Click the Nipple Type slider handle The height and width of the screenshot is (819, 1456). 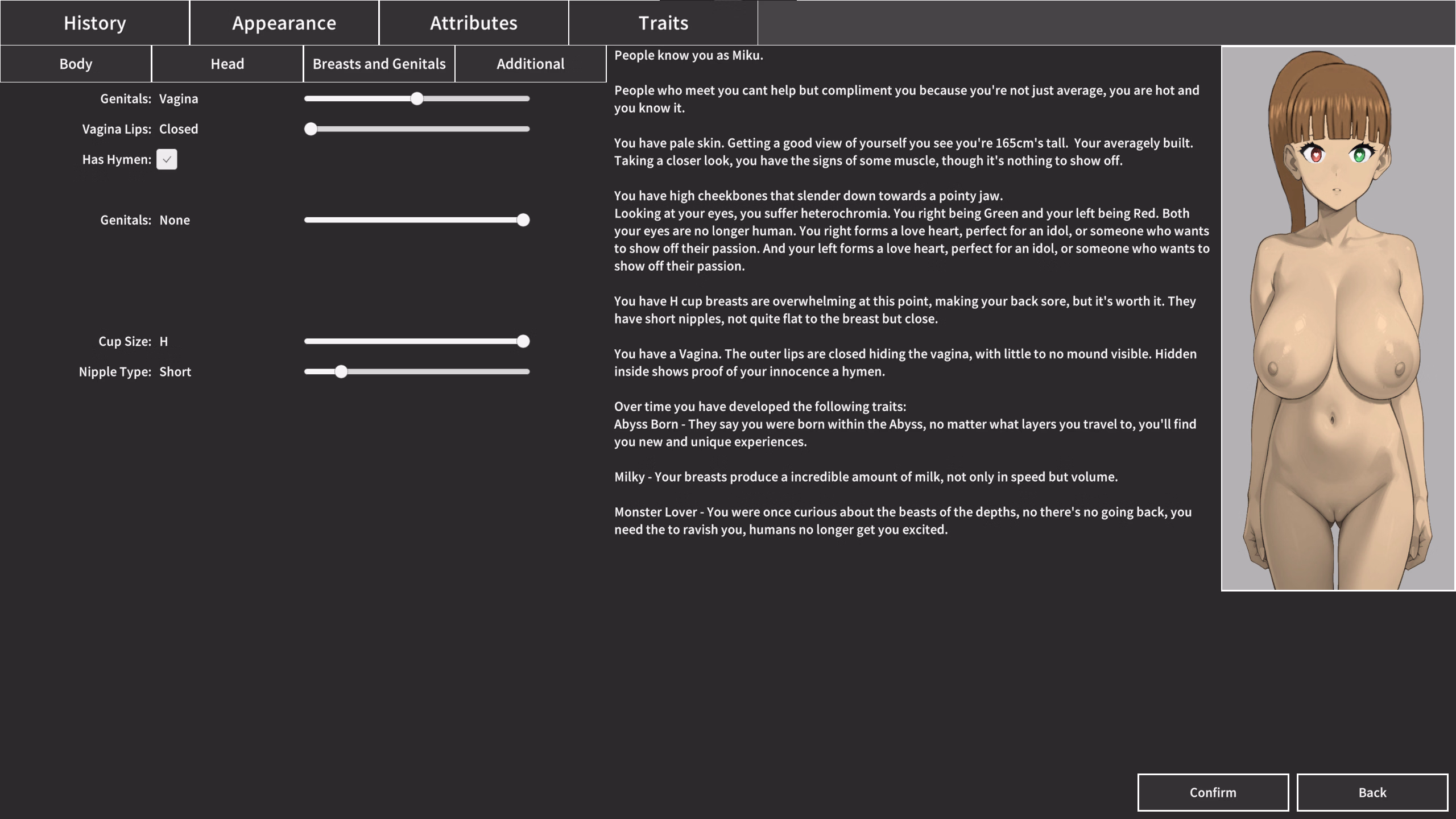(x=341, y=371)
